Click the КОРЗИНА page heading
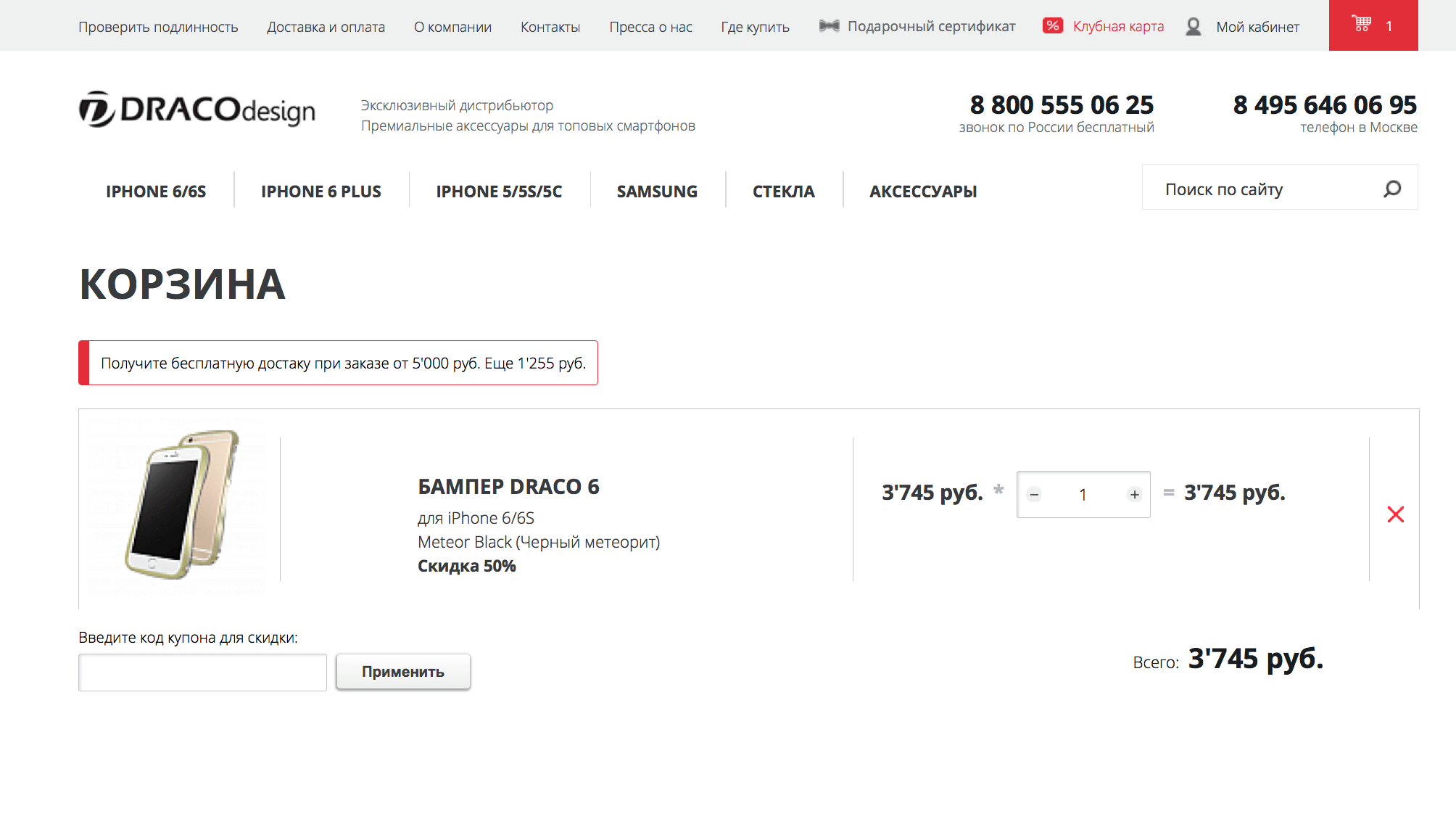The width and height of the screenshot is (1456, 814). [x=183, y=284]
